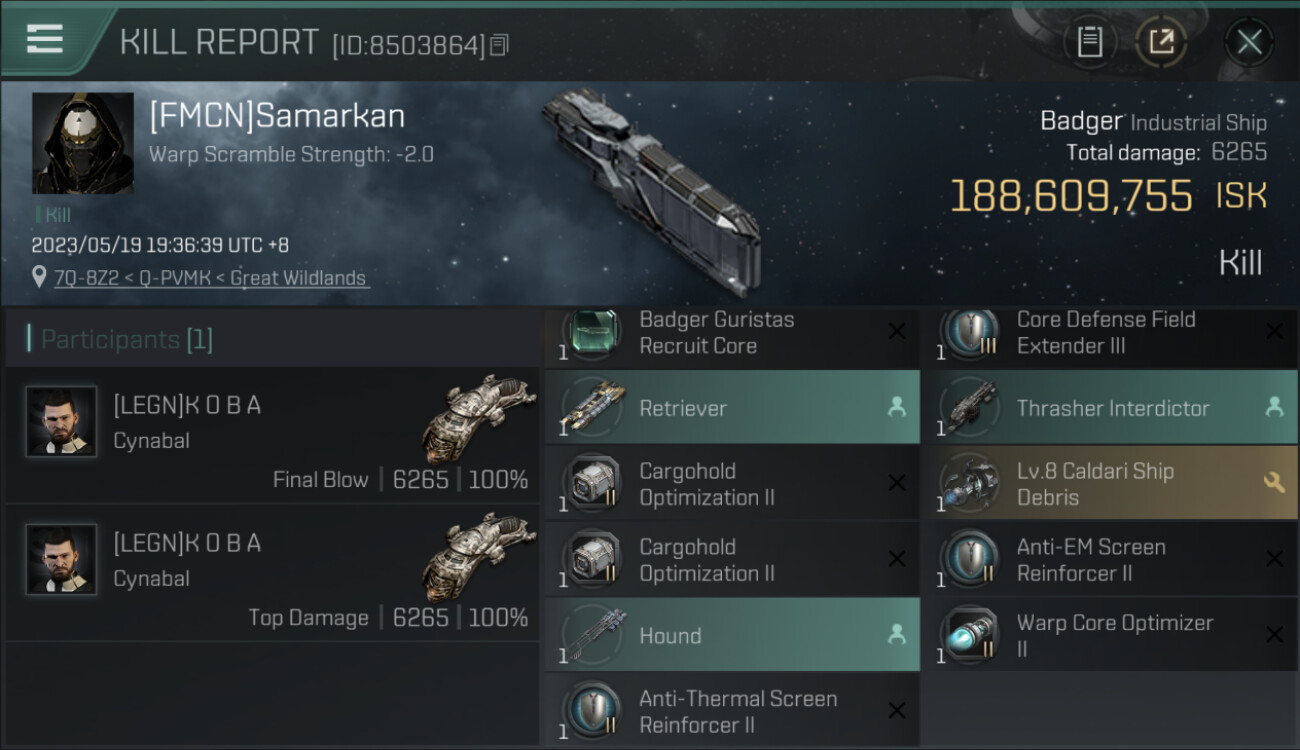1300x750 pixels.
Task: Click the Hound item person icon
Action: [897, 635]
